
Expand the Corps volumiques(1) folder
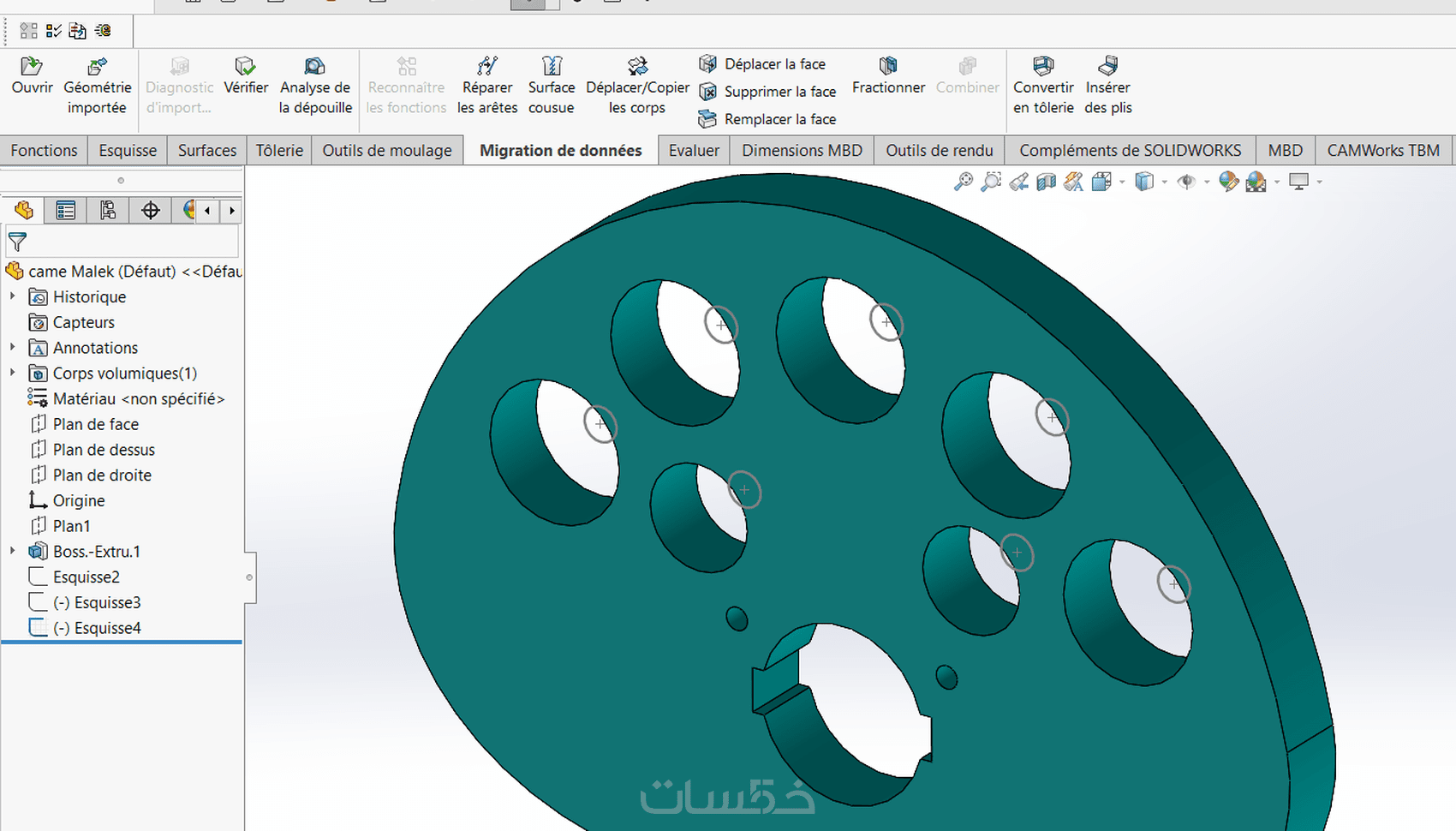coord(13,373)
